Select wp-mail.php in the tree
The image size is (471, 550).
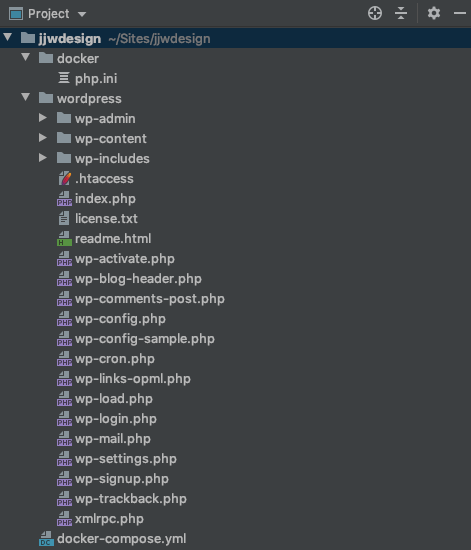click(113, 439)
